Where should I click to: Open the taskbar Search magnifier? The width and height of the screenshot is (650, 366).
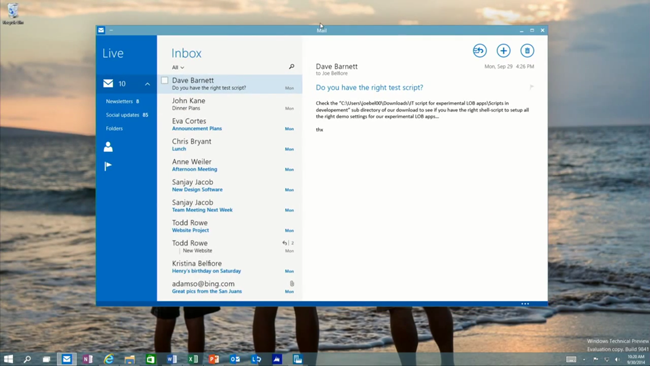tap(27, 359)
